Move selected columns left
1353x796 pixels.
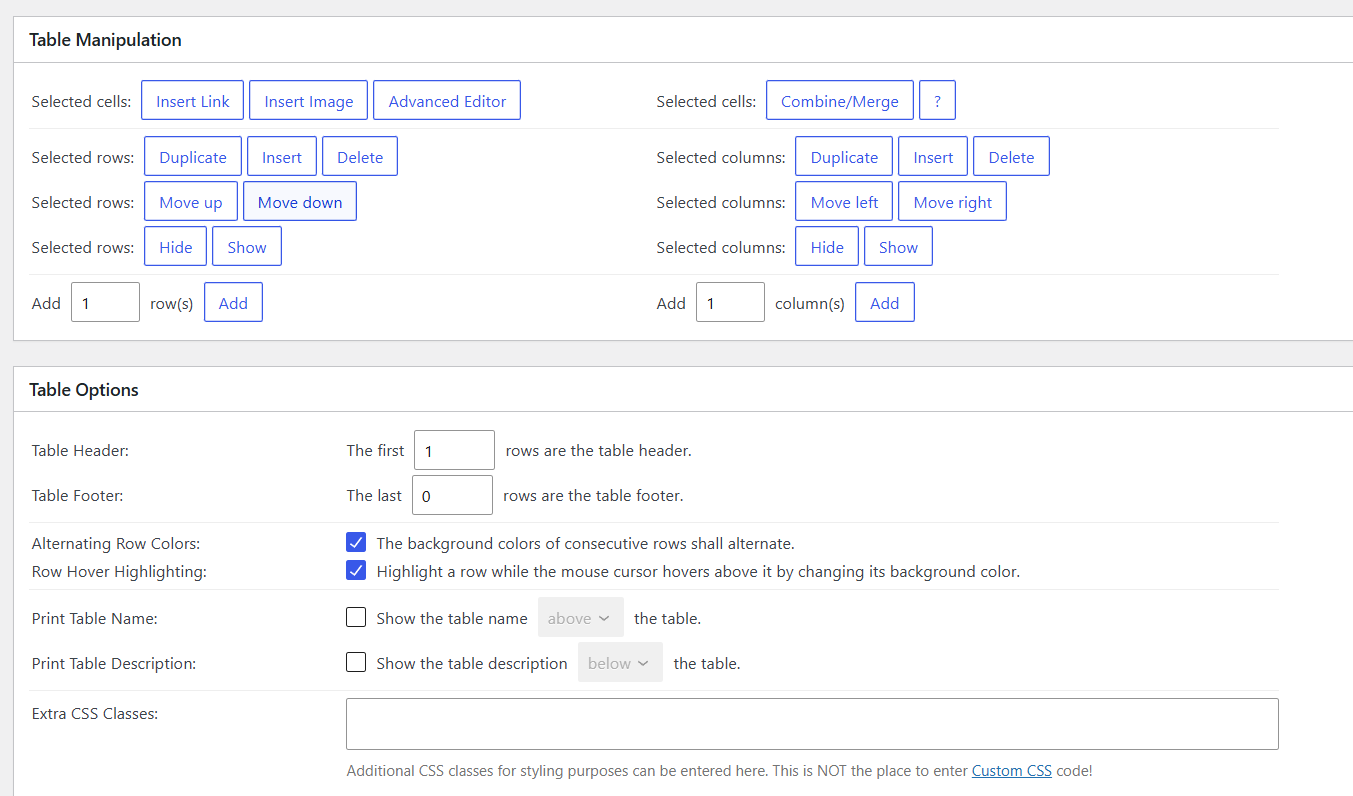pos(844,202)
